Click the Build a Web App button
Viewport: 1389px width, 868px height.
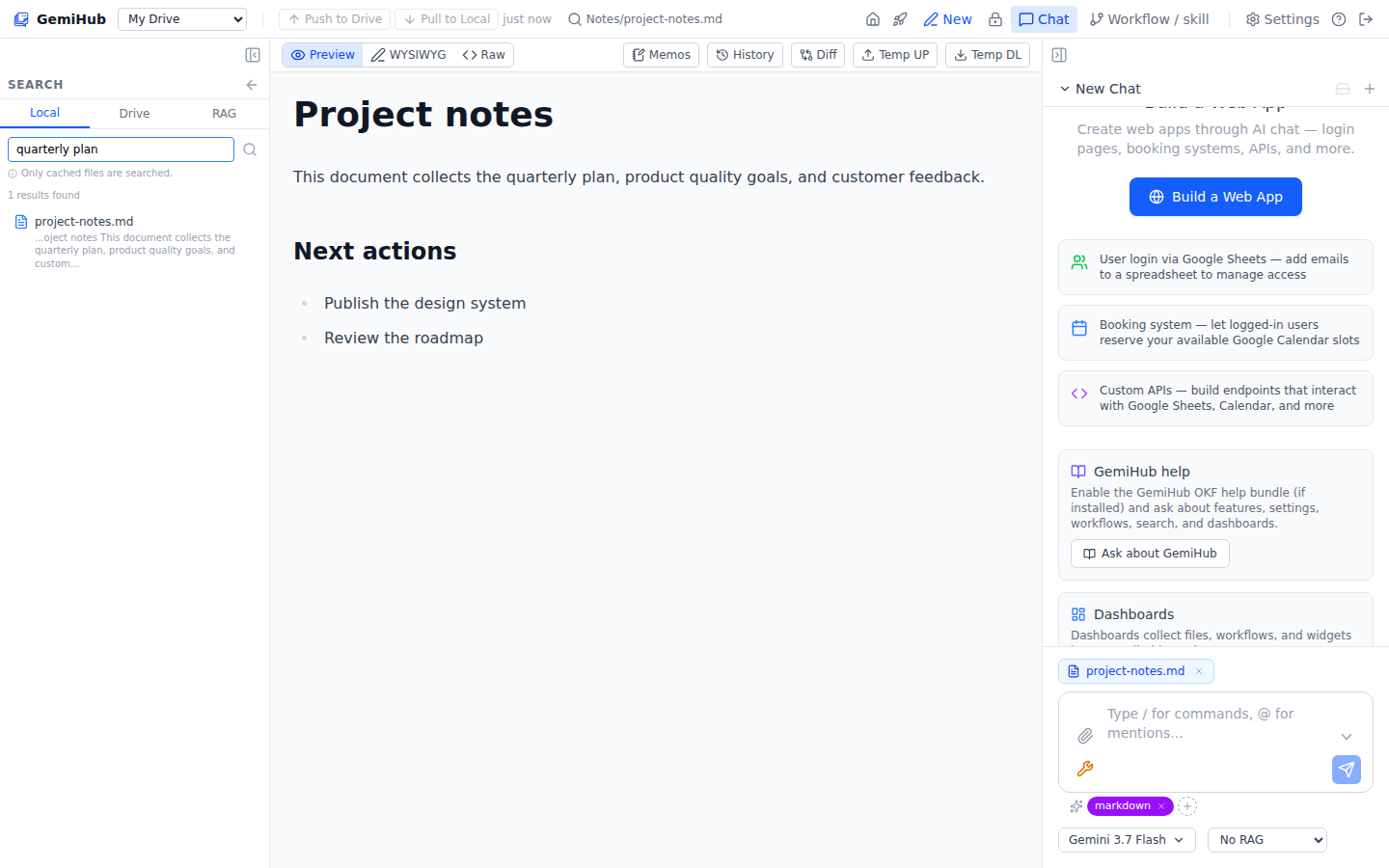click(x=1215, y=197)
